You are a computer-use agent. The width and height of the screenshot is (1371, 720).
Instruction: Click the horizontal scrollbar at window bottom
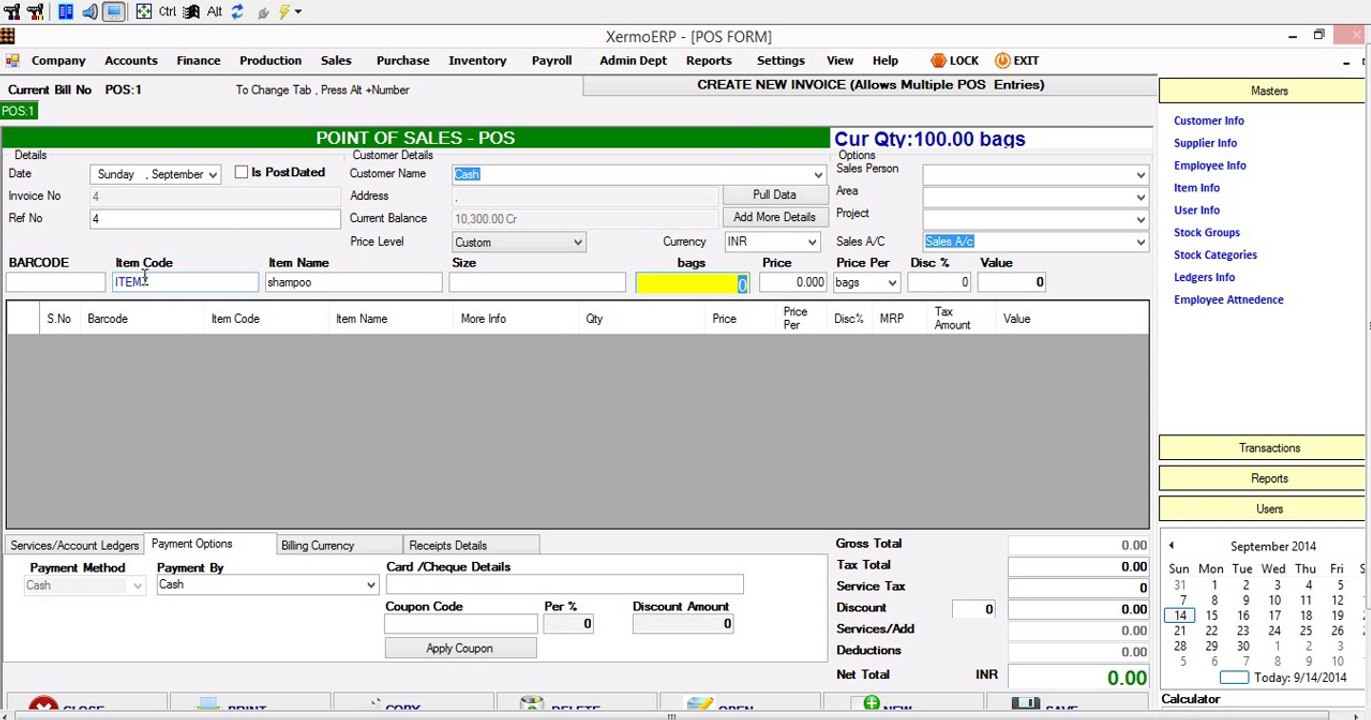point(670,716)
